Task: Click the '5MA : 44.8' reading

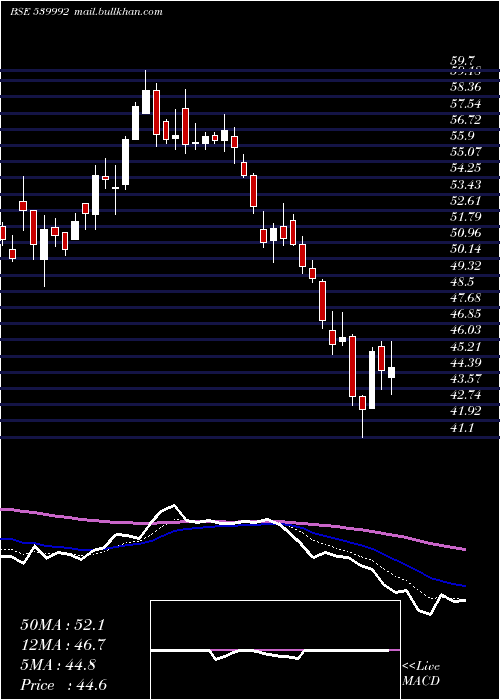Action: tap(58, 665)
